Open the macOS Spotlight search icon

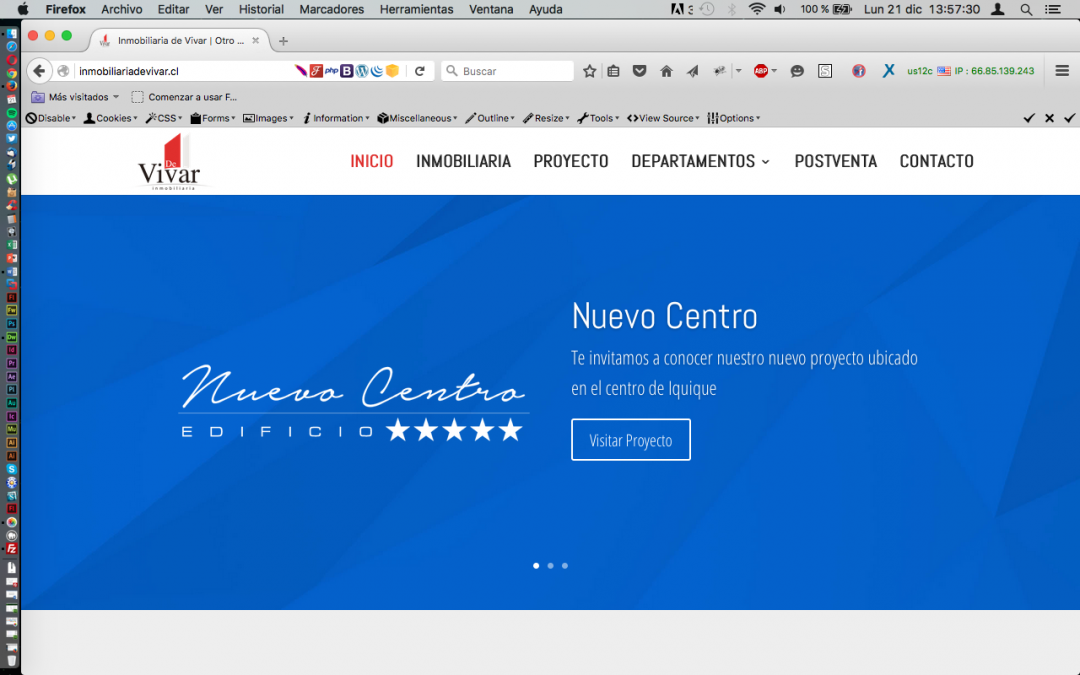point(1026,9)
